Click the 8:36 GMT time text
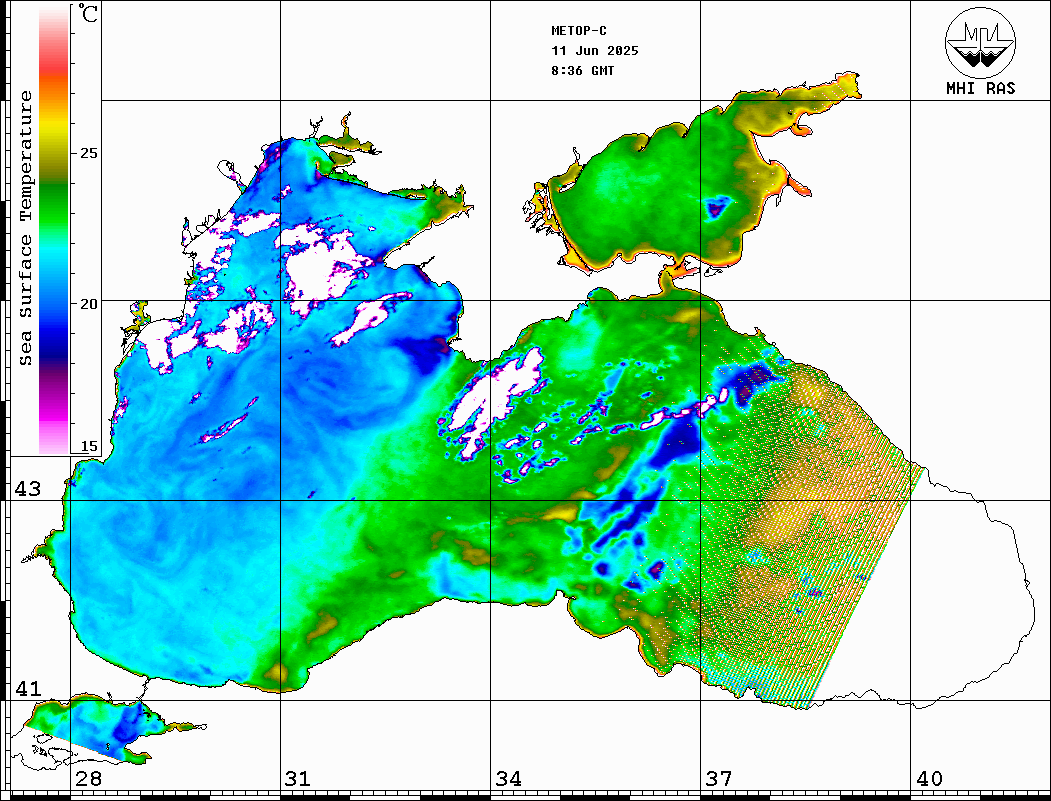The image size is (1051, 801). [583, 71]
